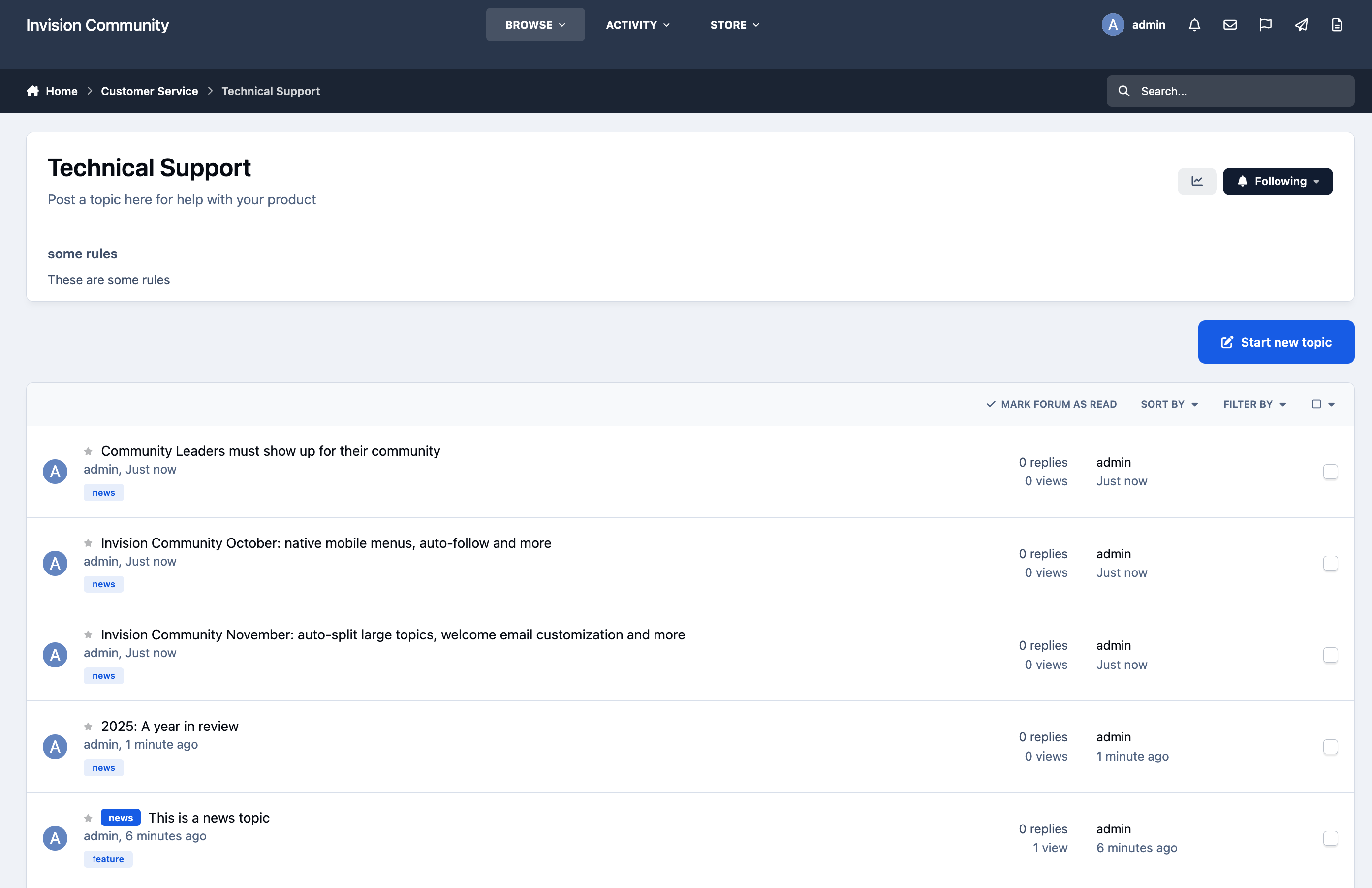Open the Browse menu
Image resolution: width=1372 pixels, height=888 pixels.
[535, 25]
